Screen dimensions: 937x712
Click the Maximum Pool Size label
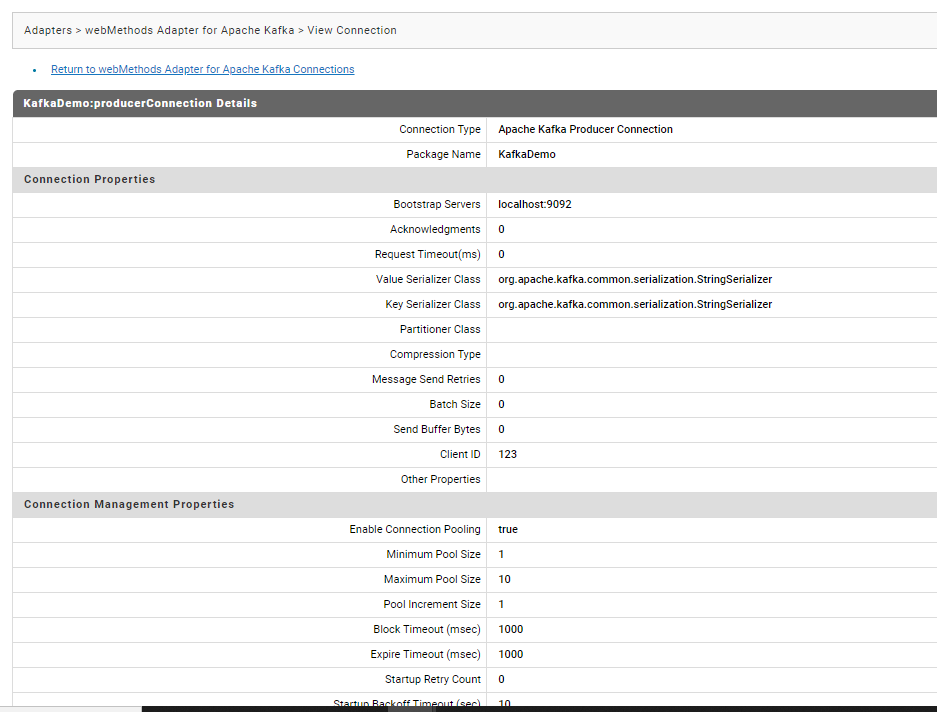(x=432, y=579)
